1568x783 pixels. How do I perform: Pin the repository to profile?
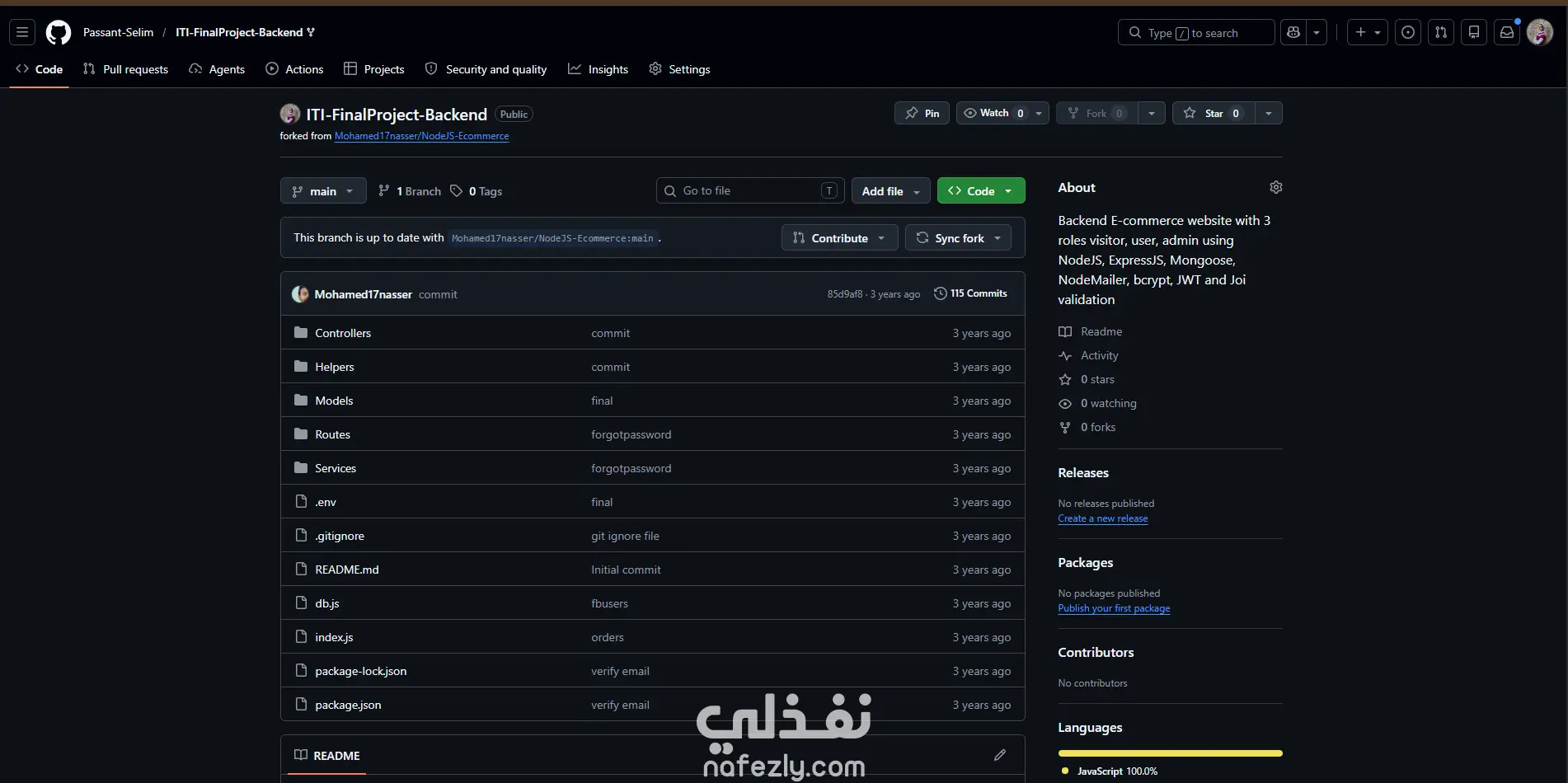click(922, 113)
